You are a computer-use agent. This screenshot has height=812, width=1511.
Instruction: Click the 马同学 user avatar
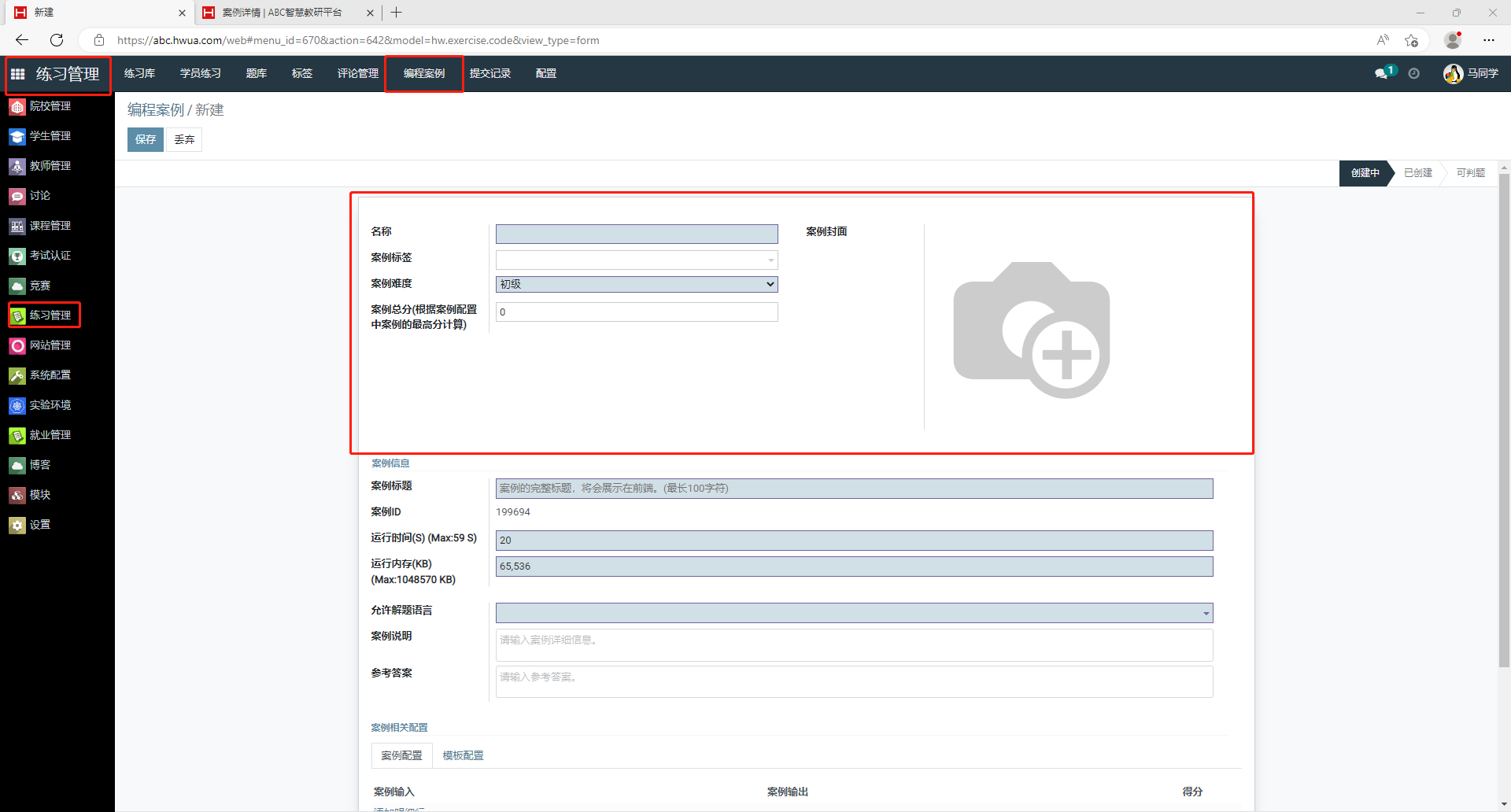[x=1453, y=73]
